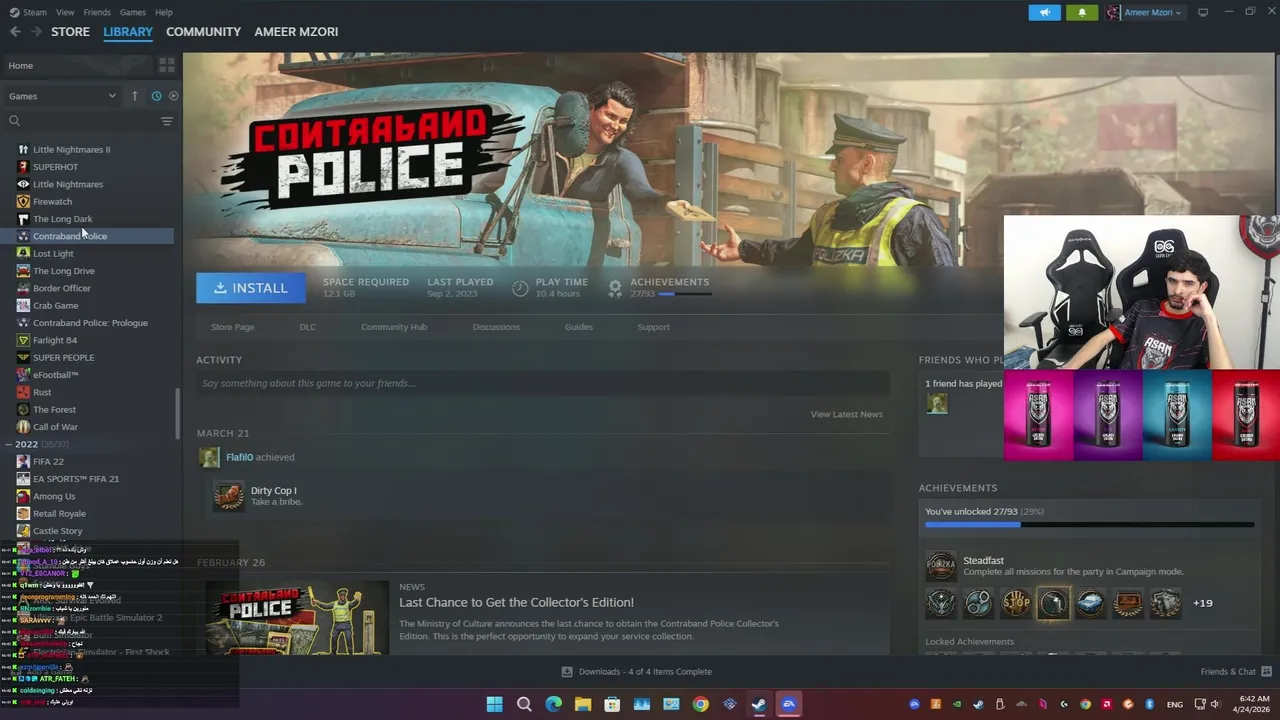Open Windows taskbar search
The image size is (1280, 720).
pyautogui.click(x=524, y=704)
